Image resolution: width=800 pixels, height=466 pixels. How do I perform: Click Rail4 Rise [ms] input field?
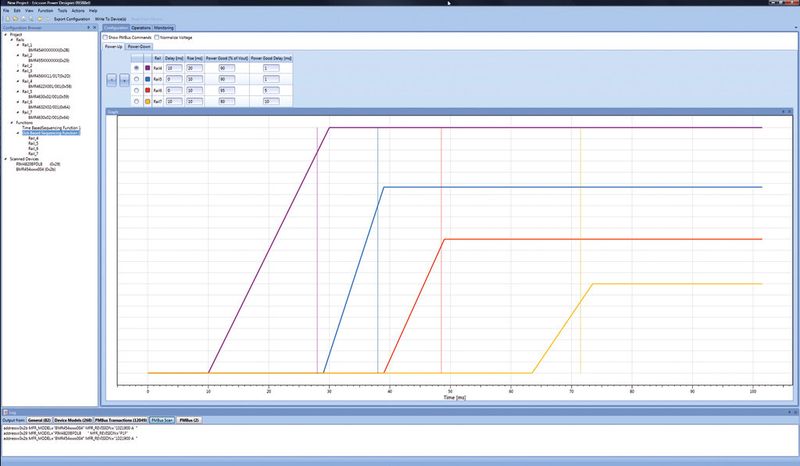(x=194, y=68)
